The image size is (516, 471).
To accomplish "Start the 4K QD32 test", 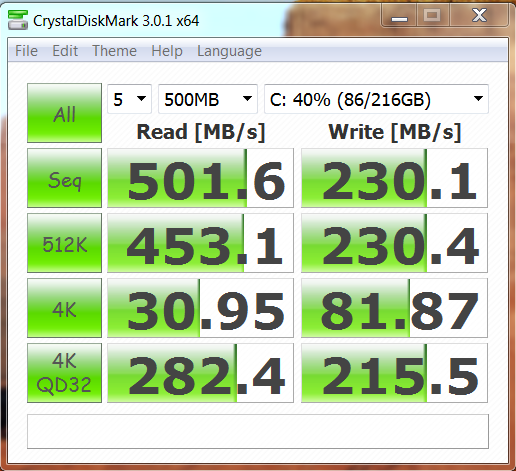I will click(64, 373).
